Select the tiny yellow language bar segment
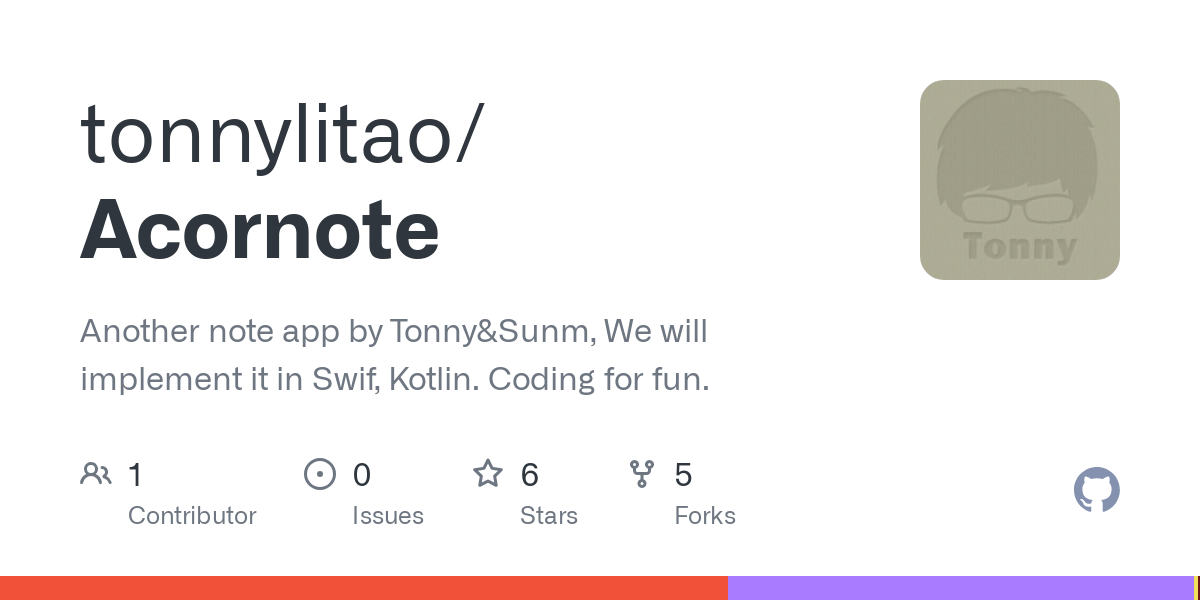Image resolution: width=1200 pixels, height=600 pixels. 1196,588
